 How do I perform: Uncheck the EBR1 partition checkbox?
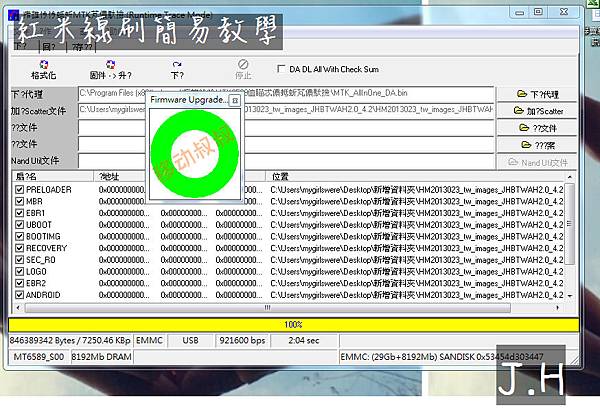click(20, 213)
